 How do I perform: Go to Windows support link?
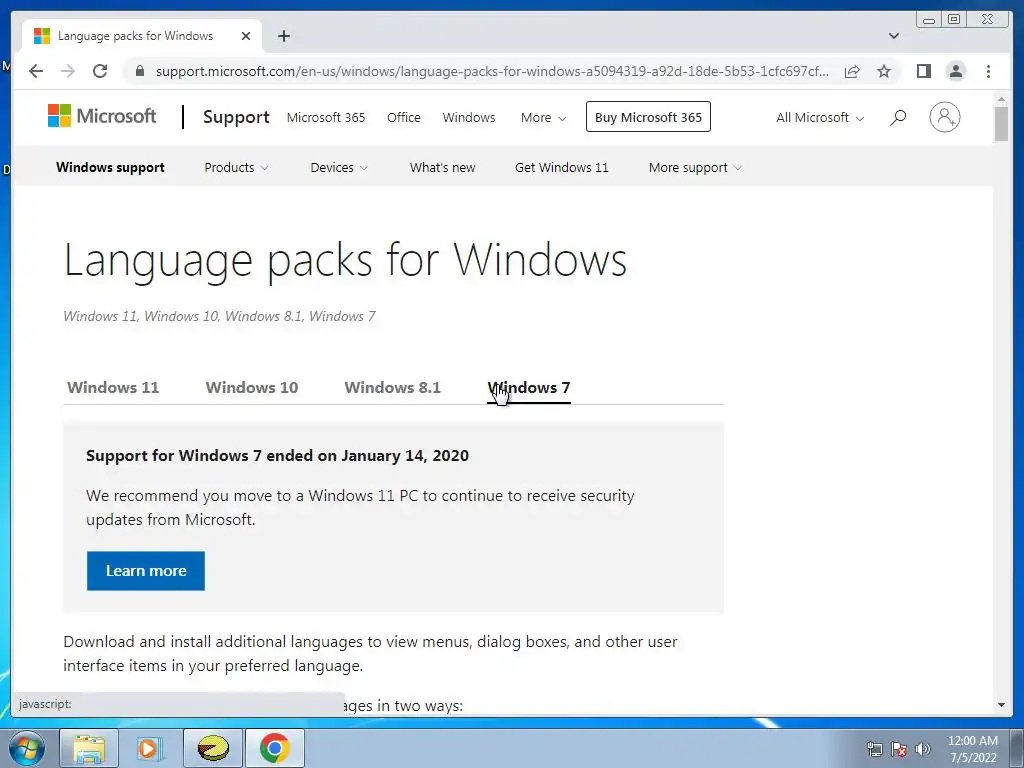coord(110,167)
